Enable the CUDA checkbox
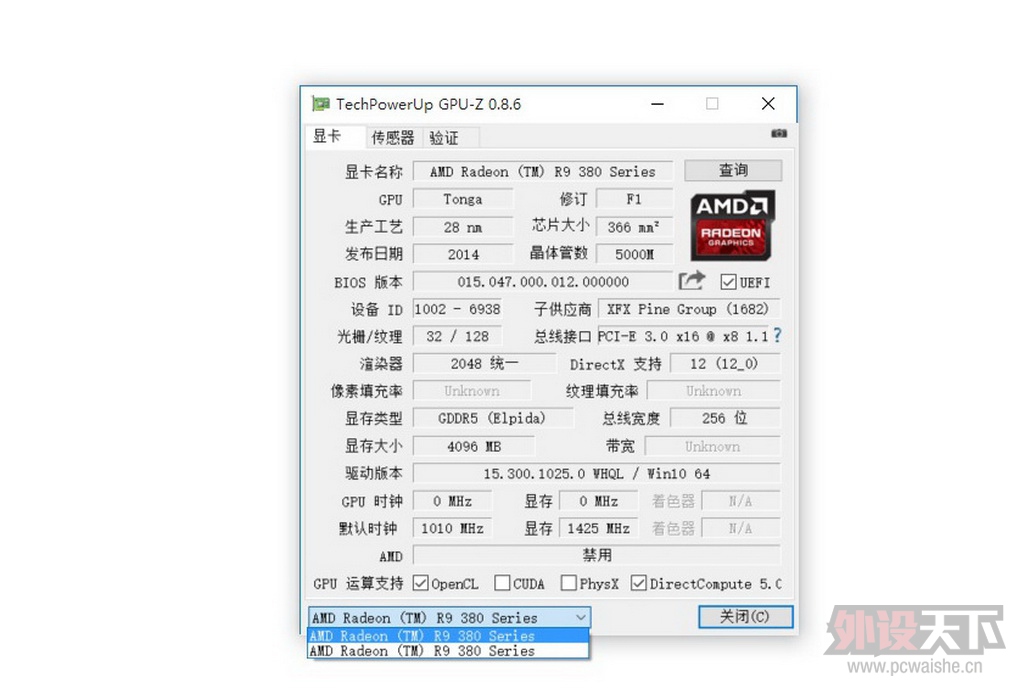Viewport: 1024px width, 700px height. click(x=502, y=582)
